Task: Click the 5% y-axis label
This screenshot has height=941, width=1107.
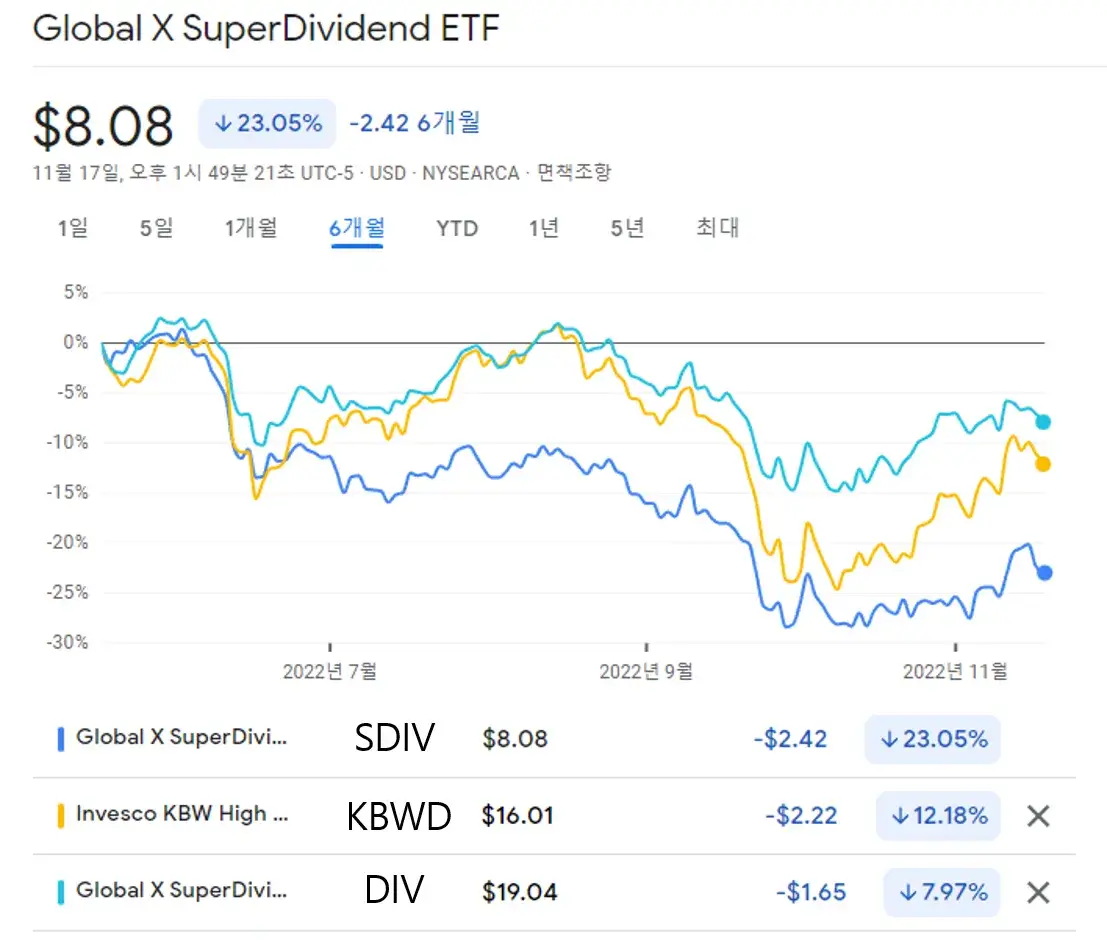Action: 76,292
